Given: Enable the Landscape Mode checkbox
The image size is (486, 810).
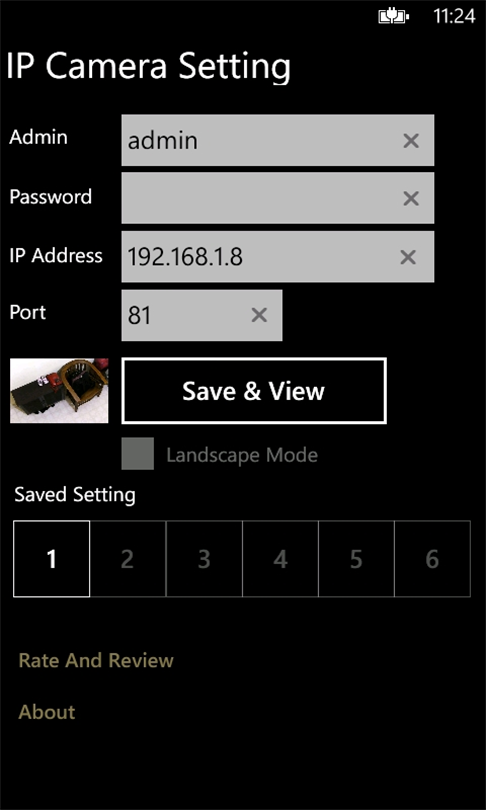Looking at the screenshot, I should (x=137, y=454).
